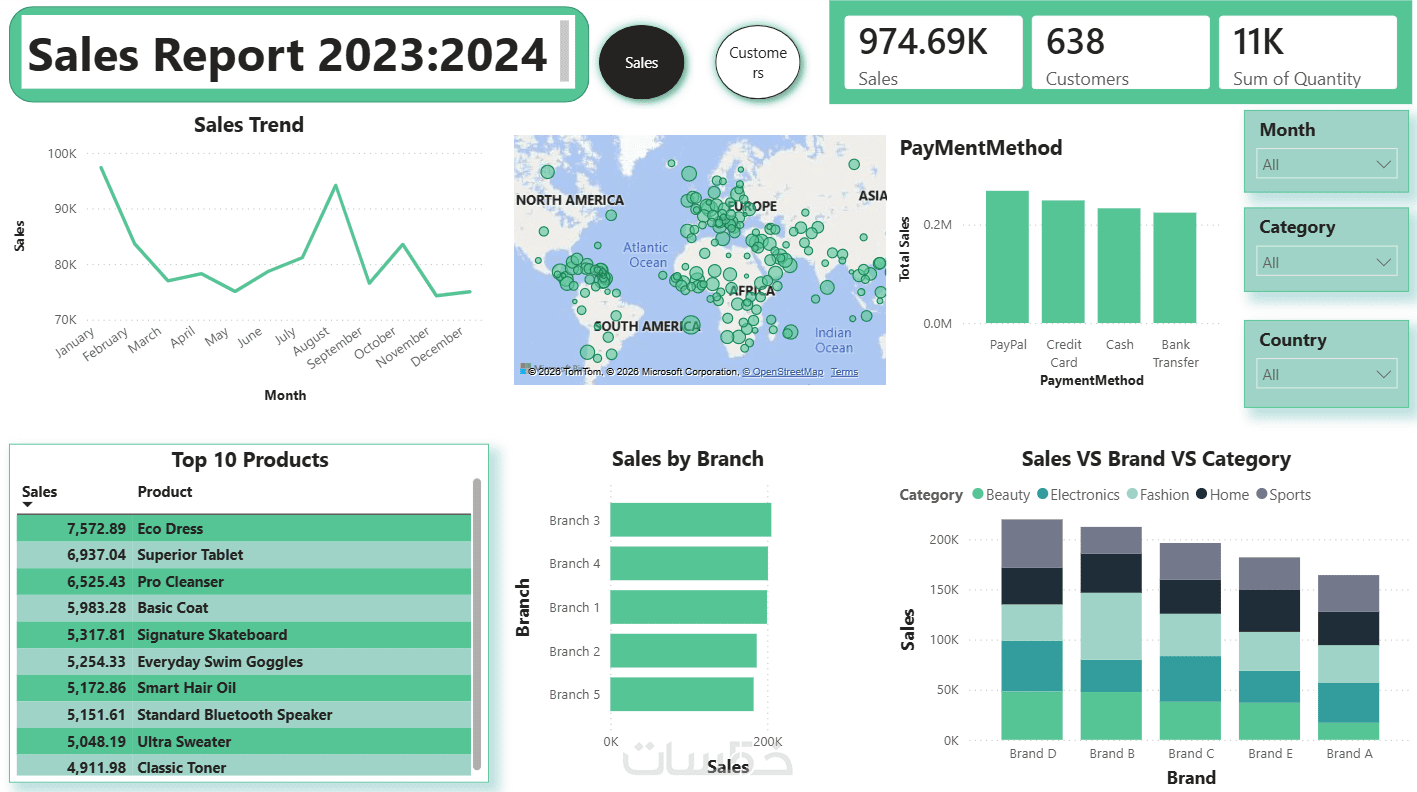Open the Category slicer dropdown

point(1326,262)
